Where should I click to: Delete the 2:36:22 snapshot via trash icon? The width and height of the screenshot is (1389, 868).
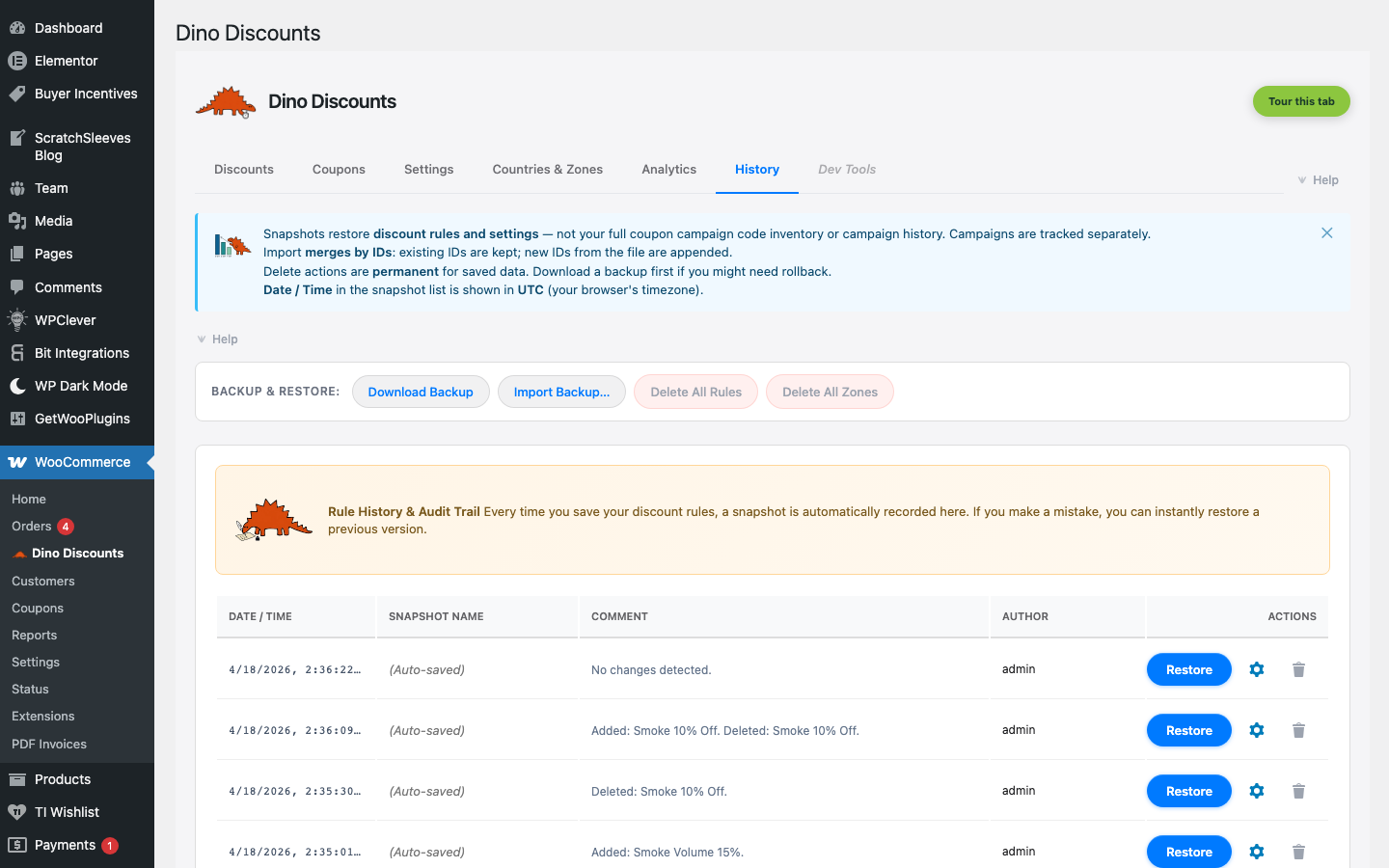tap(1298, 669)
